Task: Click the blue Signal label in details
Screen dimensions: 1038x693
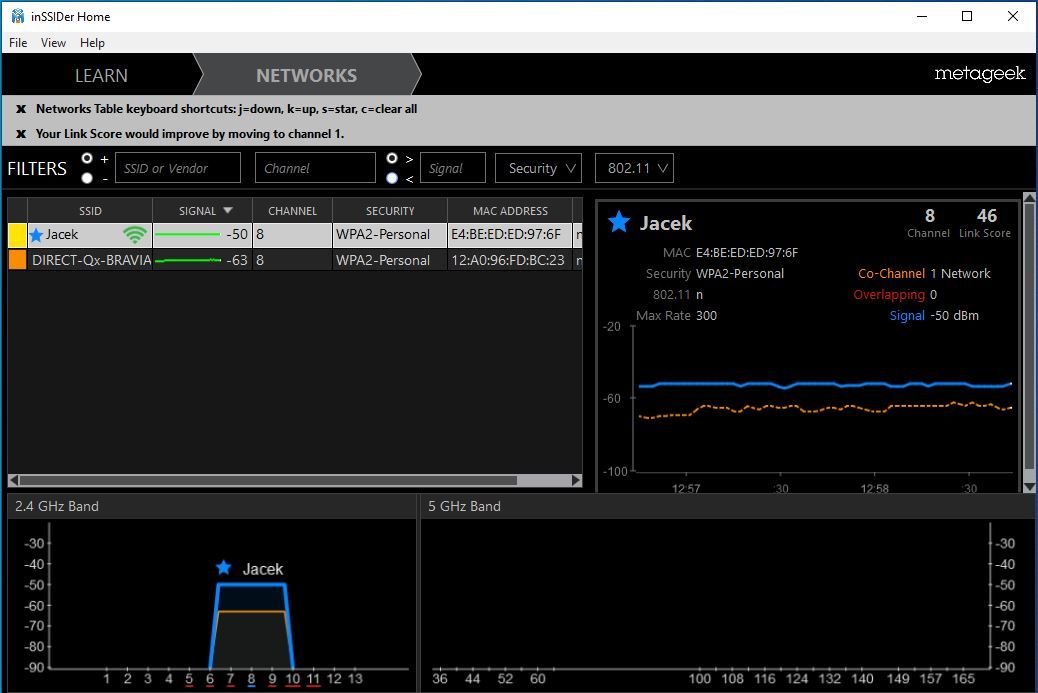Action: 907,316
